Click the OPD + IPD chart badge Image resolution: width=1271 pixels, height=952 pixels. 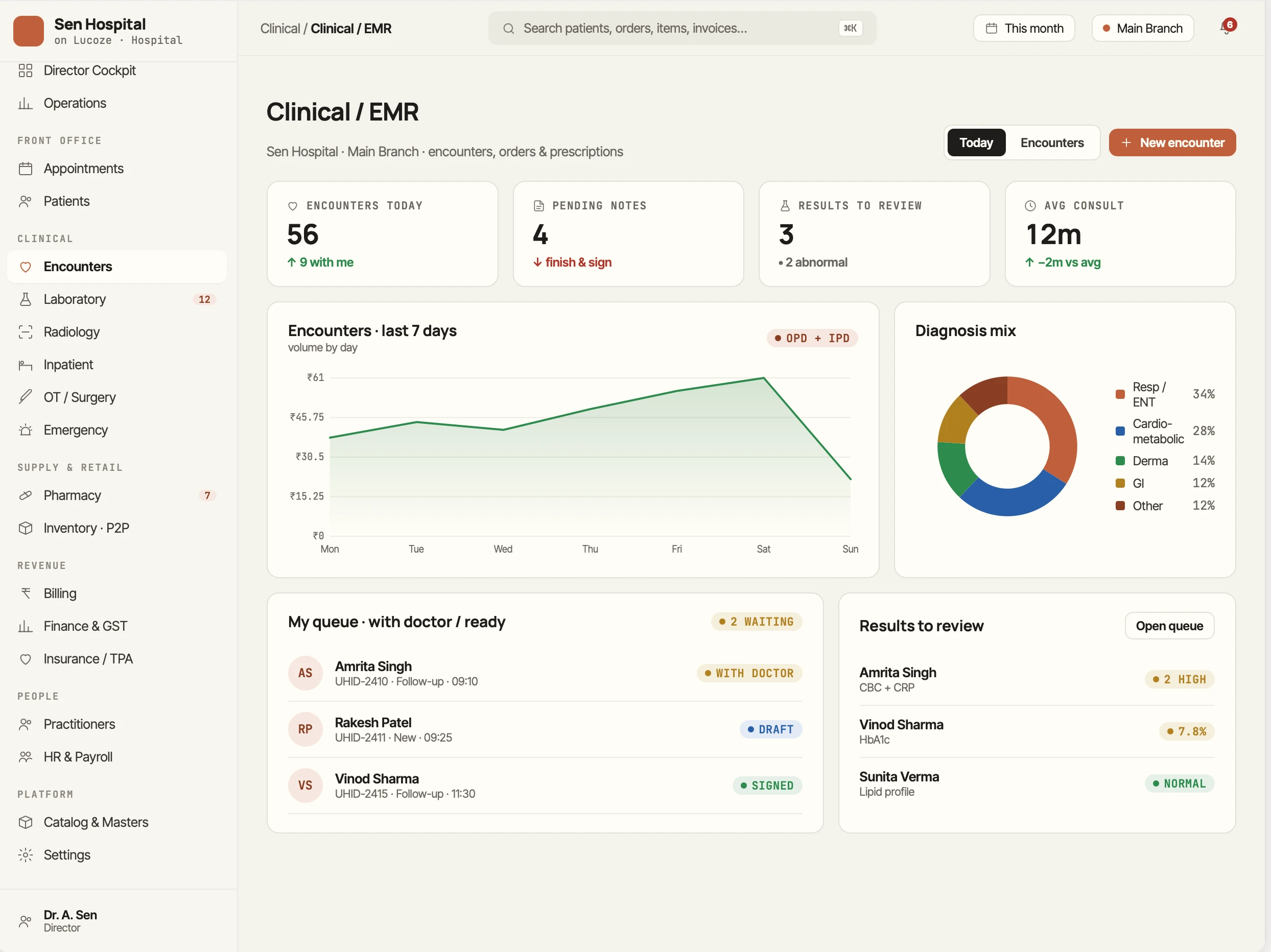pyautogui.click(x=812, y=339)
